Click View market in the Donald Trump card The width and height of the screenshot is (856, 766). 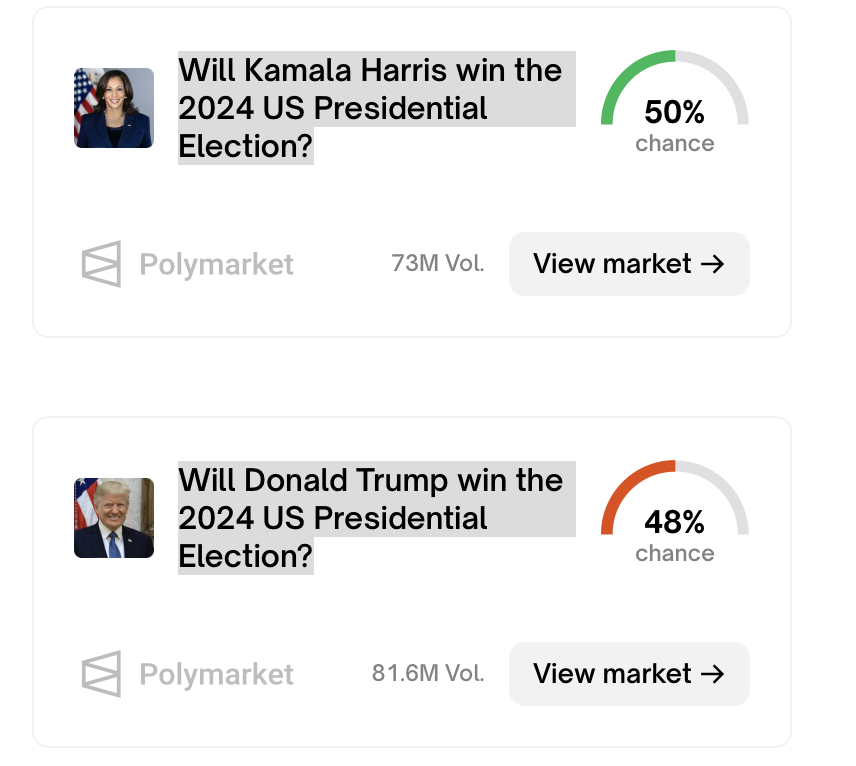click(629, 674)
